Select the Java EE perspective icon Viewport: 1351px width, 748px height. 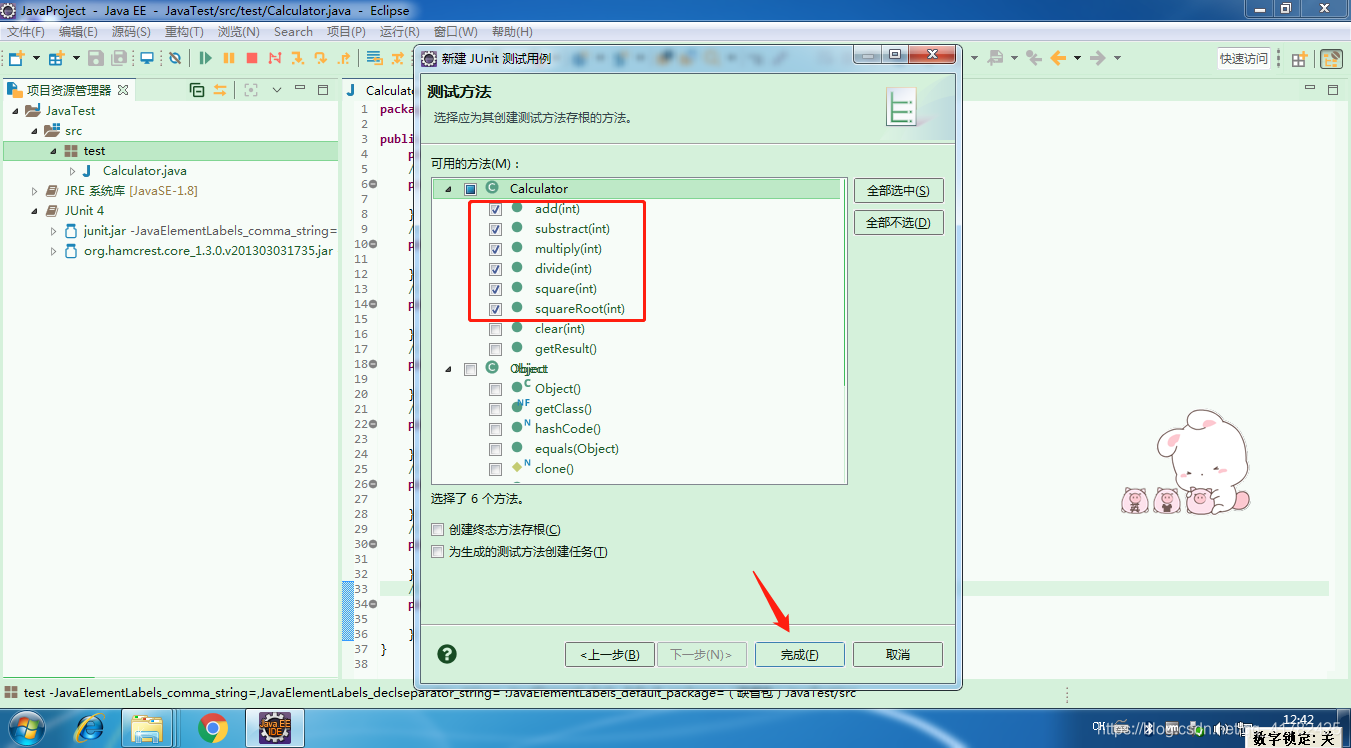tap(1331, 59)
